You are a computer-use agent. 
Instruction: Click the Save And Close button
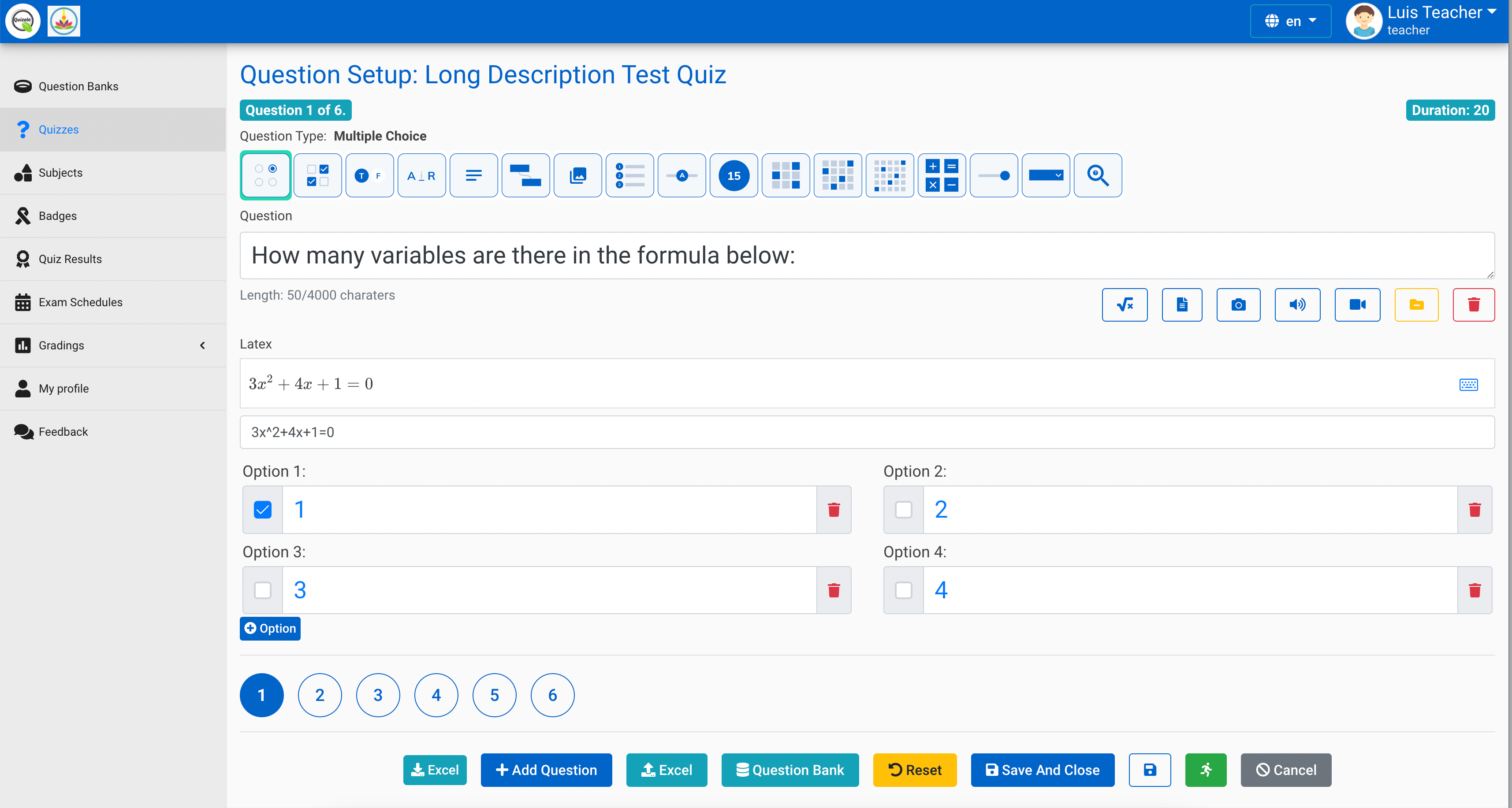click(x=1043, y=770)
